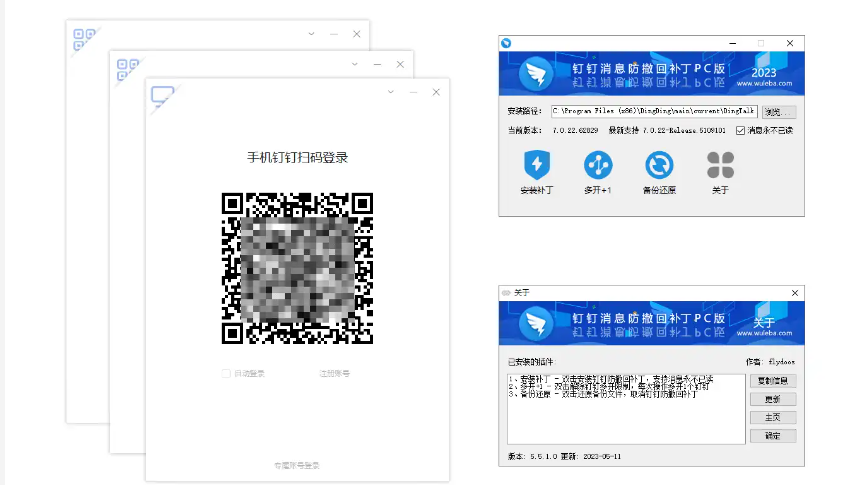Toggle the 消息永不已读 checkbox
Screen dimensions: 848x485
coord(740,130)
